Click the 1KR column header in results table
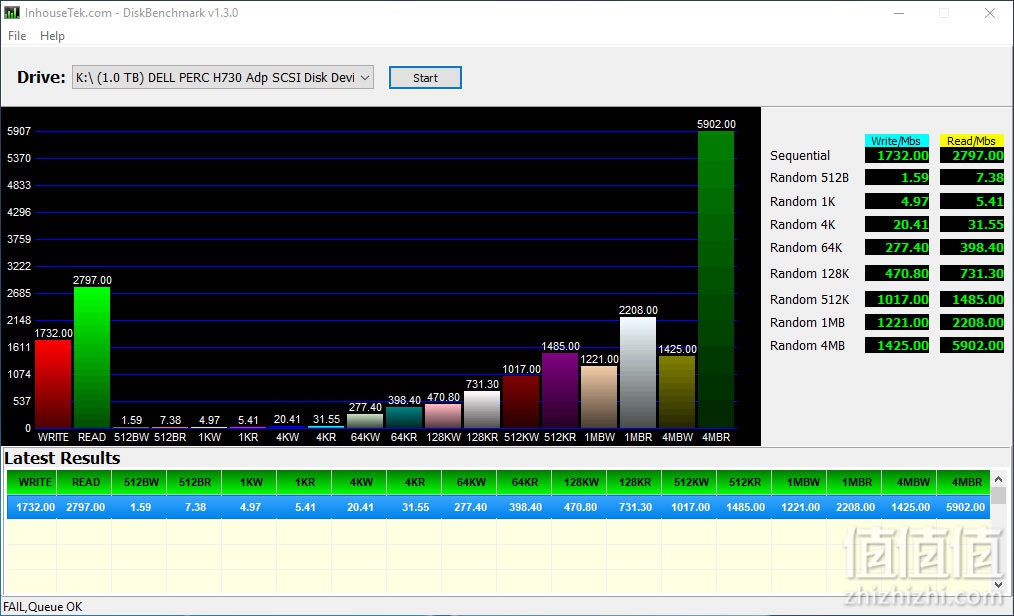The width and height of the screenshot is (1014, 616). tap(305, 482)
